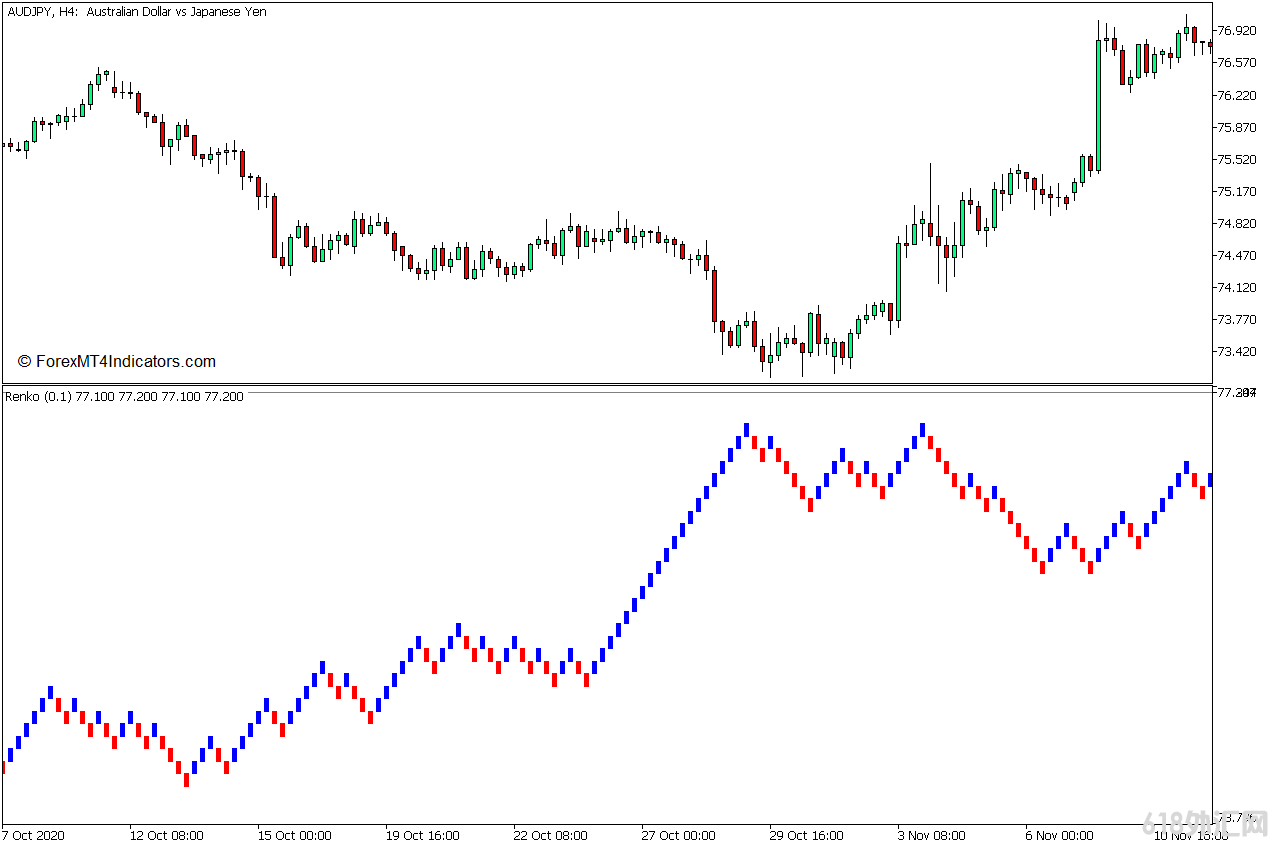Click the 76.220 price level label
This screenshot has height=848, width=1275.
(1237, 95)
